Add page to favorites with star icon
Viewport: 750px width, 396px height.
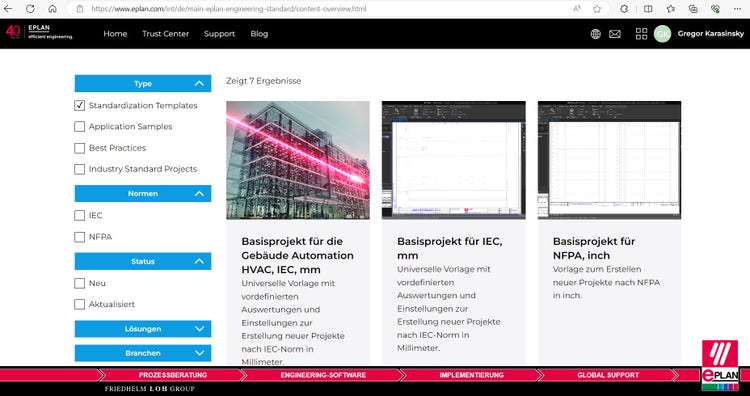click(x=597, y=9)
